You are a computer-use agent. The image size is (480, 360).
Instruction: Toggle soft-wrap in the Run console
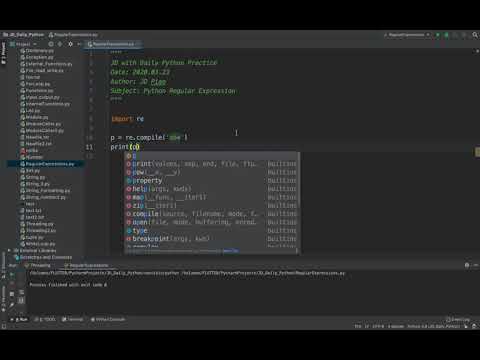point(21,292)
